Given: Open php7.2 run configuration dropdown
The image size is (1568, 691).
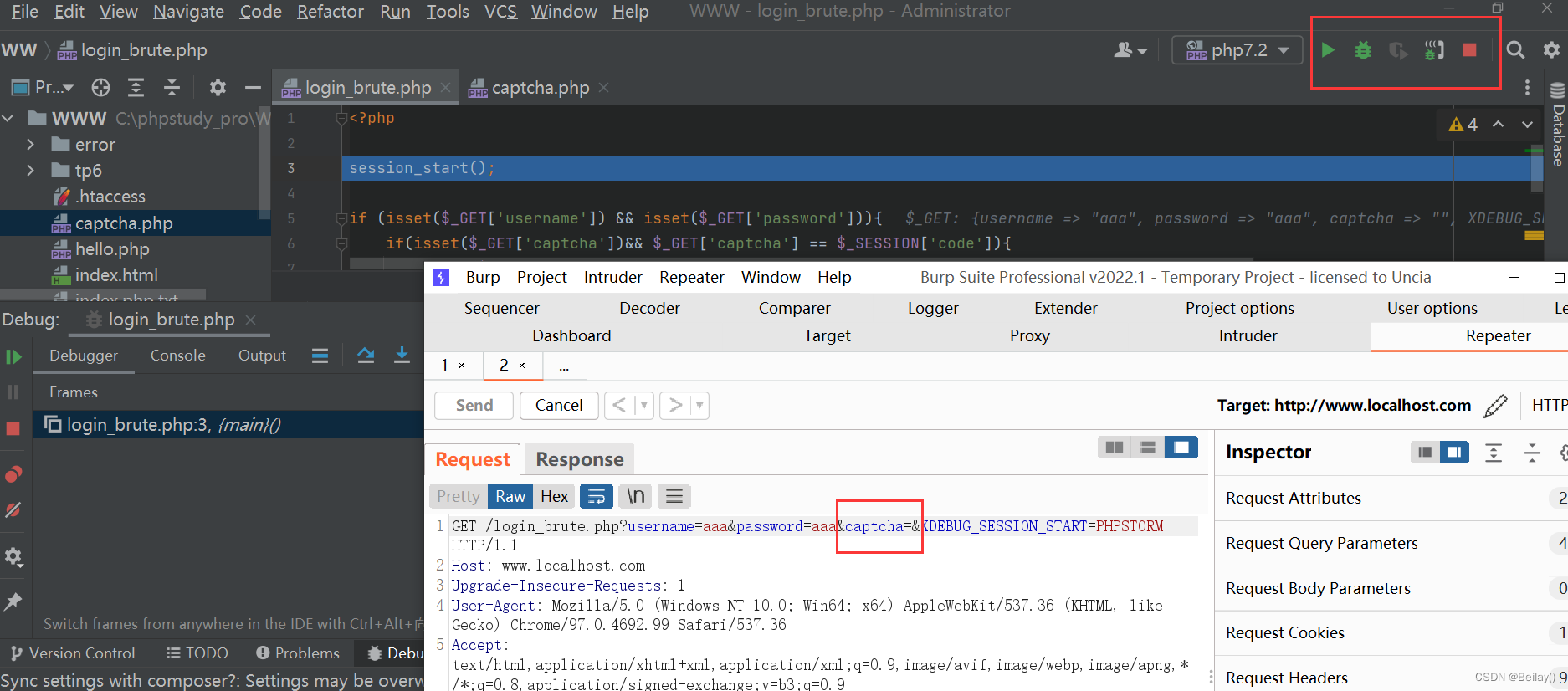Looking at the screenshot, I should pyautogui.click(x=1237, y=50).
